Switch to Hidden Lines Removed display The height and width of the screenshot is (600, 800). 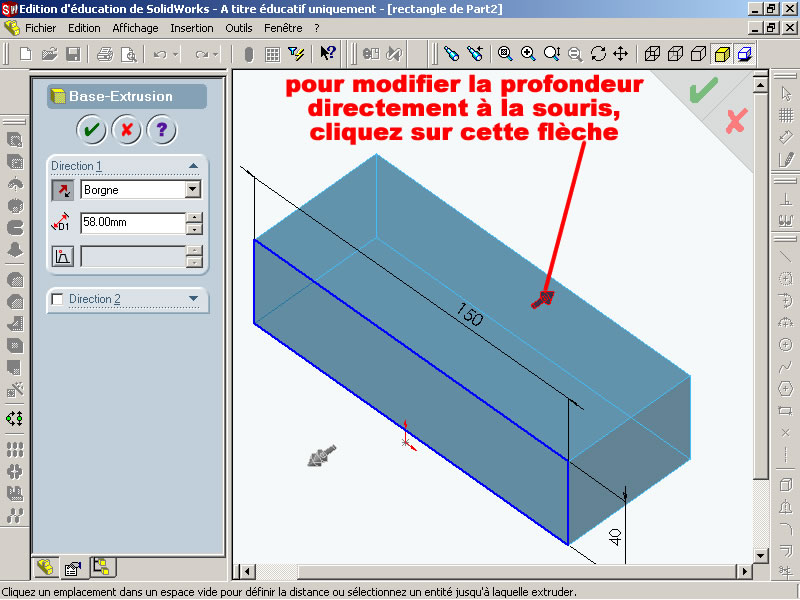pyautogui.click(x=698, y=54)
